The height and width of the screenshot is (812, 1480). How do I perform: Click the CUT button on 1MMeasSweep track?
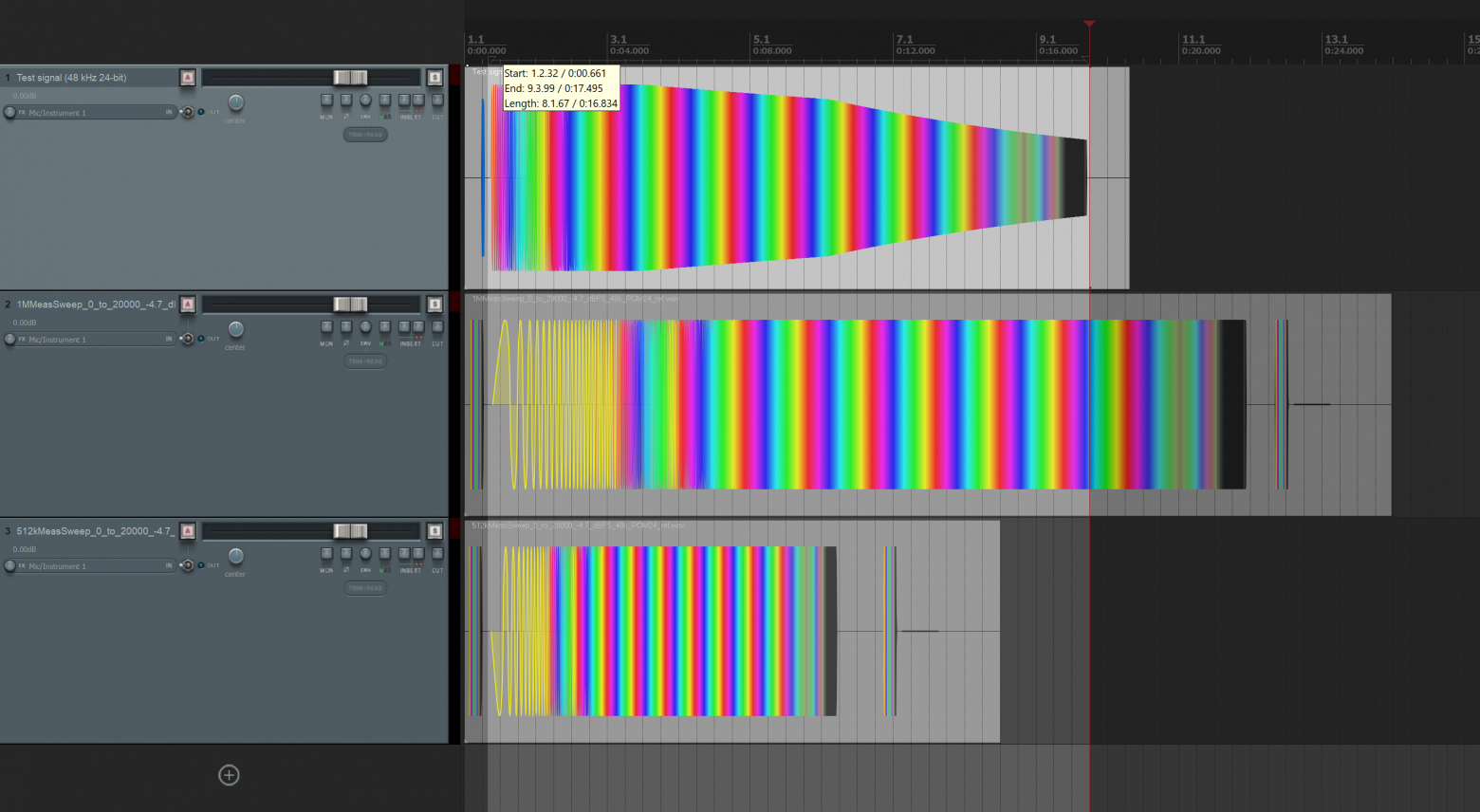pyautogui.click(x=437, y=326)
